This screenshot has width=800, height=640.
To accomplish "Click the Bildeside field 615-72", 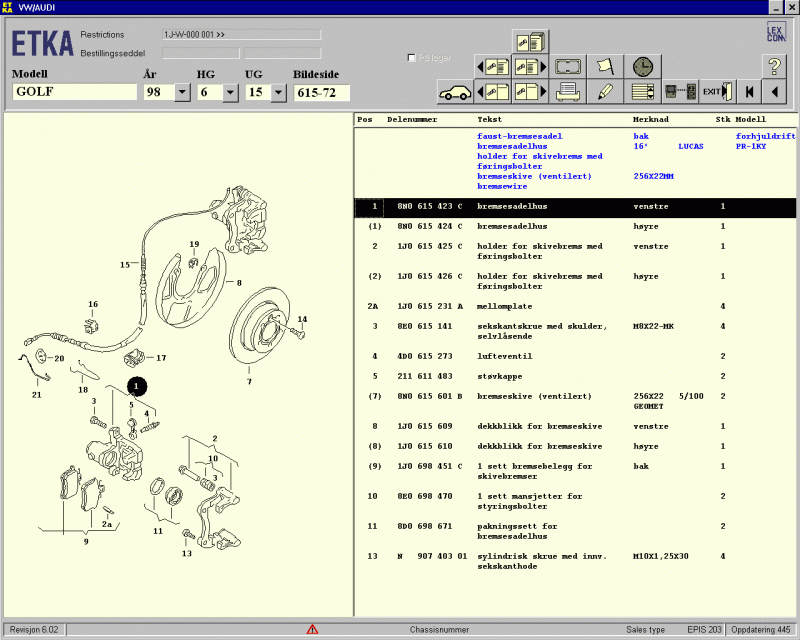I will click(x=322, y=92).
